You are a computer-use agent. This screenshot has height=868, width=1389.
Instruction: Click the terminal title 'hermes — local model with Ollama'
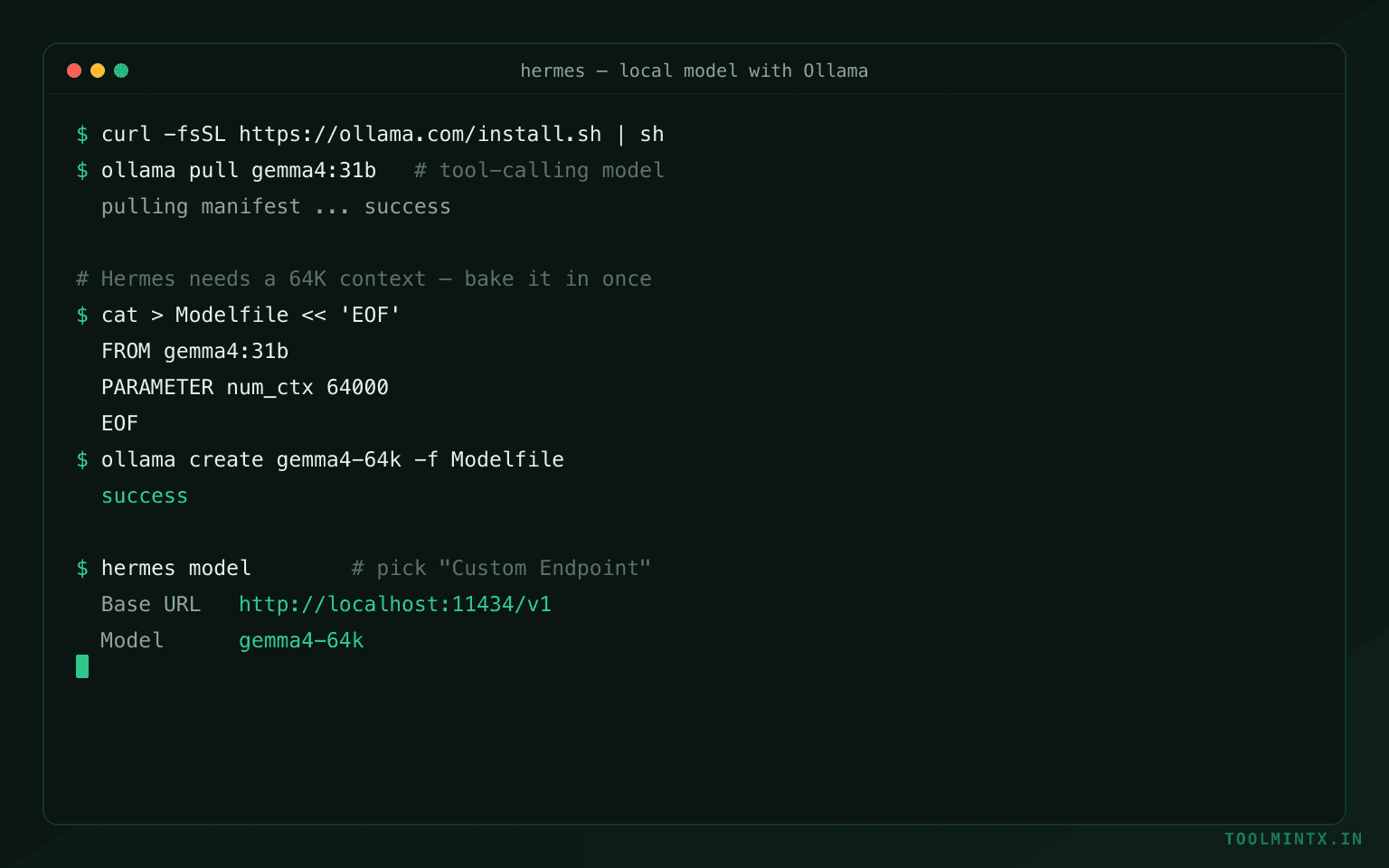(694, 71)
